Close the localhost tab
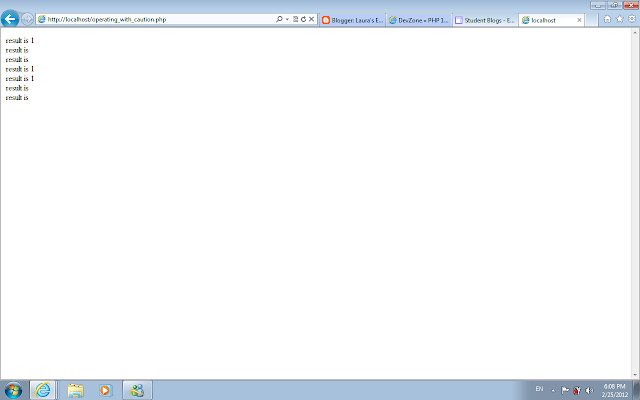The width and height of the screenshot is (640, 400). pos(579,20)
